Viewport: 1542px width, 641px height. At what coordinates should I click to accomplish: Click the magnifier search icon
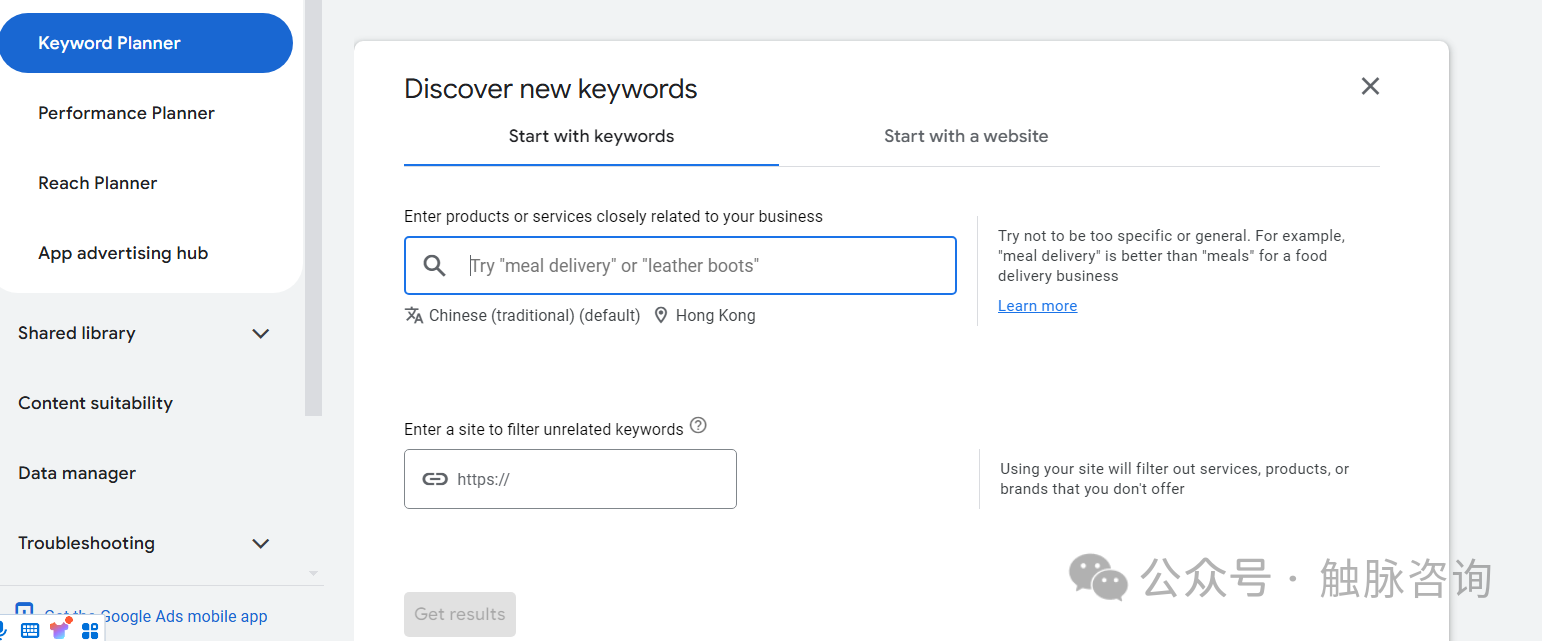(x=434, y=265)
